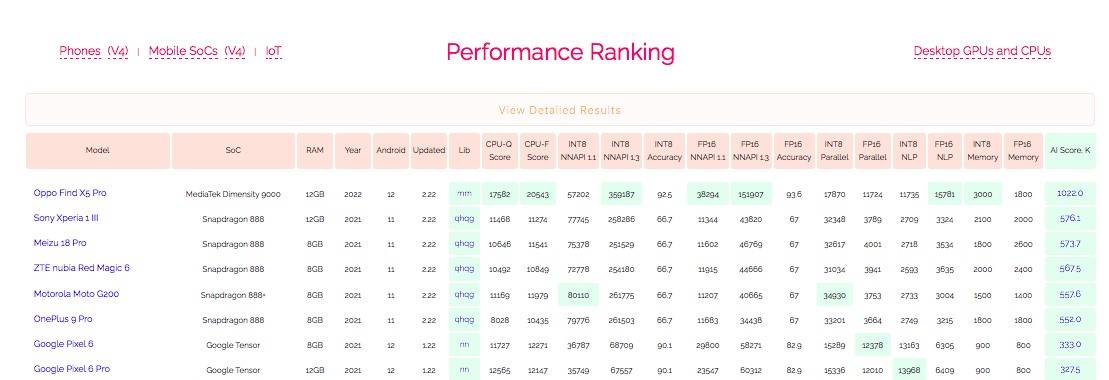Sort by the Updated column header
The width and height of the screenshot is (1109, 380).
click(x=429, y=151)
